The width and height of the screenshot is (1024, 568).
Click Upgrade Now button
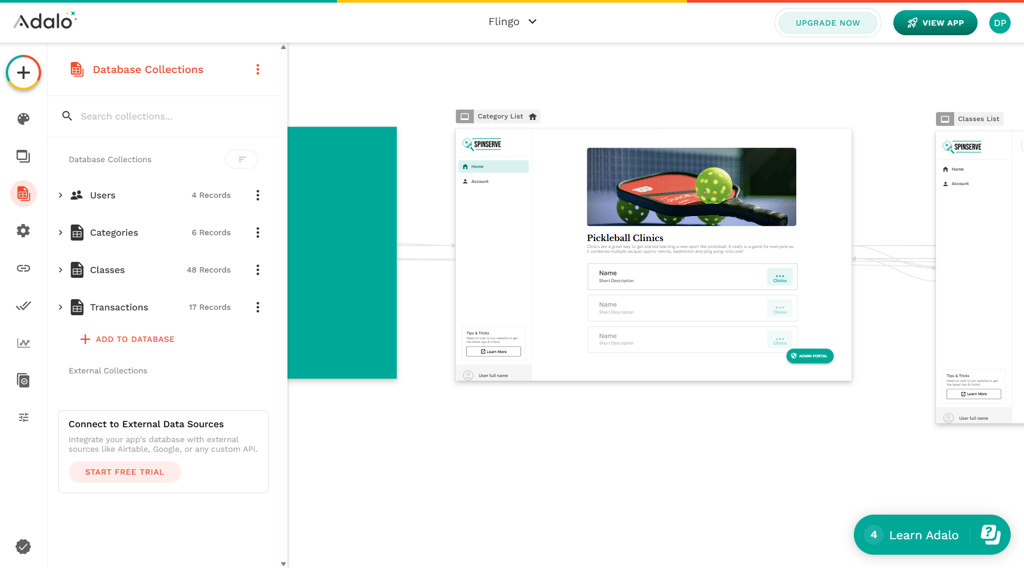click(827, 23)
